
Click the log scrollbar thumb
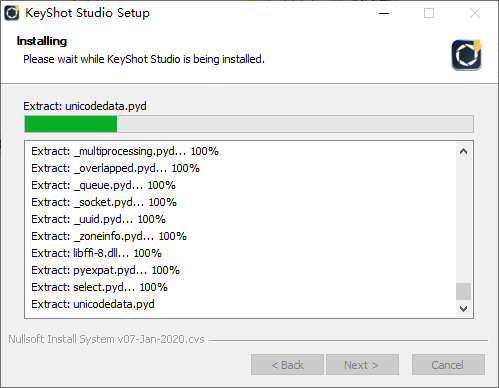(463, 291)
